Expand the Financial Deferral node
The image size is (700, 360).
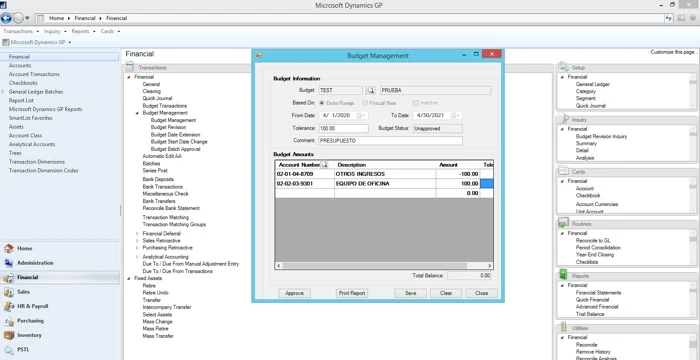coord(138,234)
